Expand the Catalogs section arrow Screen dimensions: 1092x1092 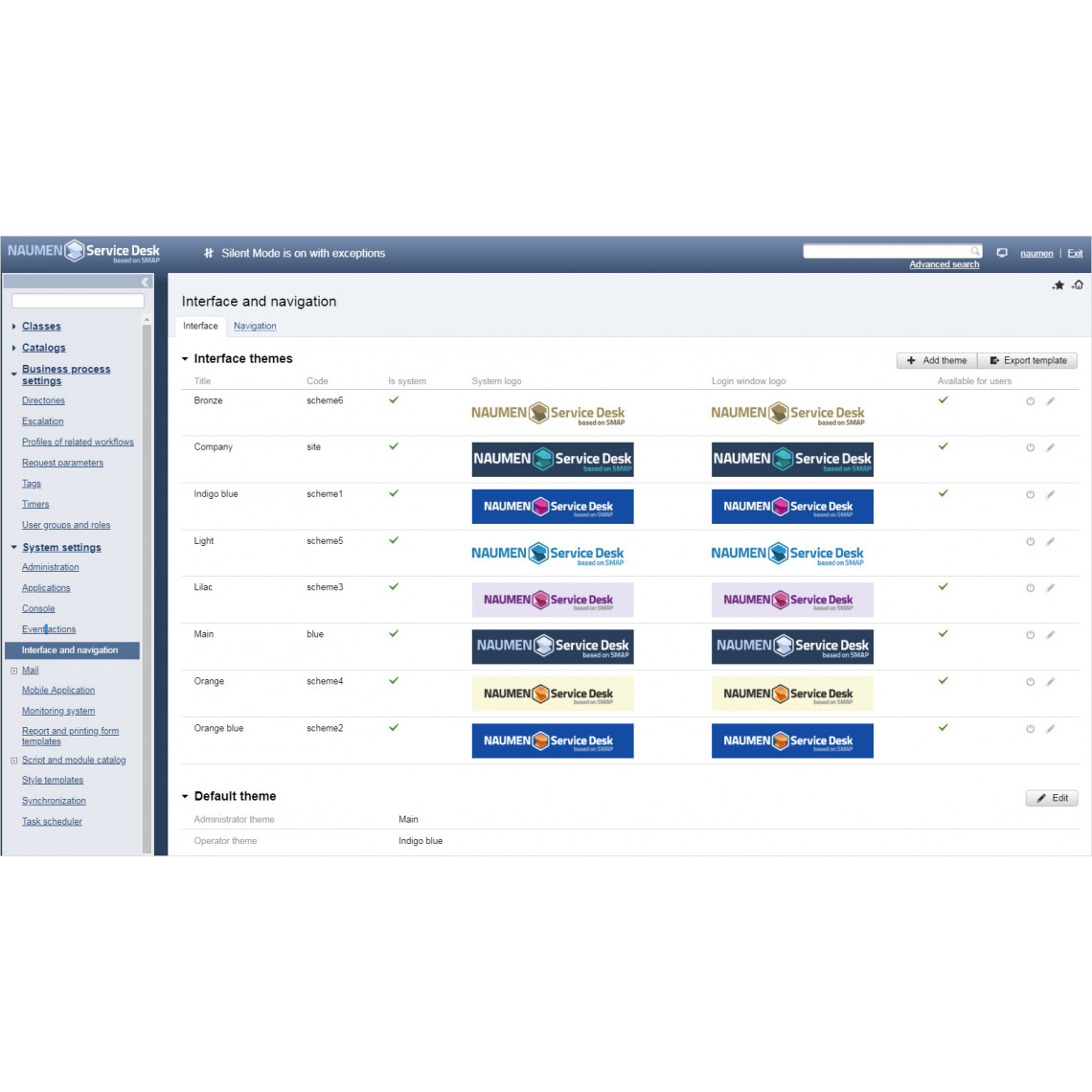[14, 348]
